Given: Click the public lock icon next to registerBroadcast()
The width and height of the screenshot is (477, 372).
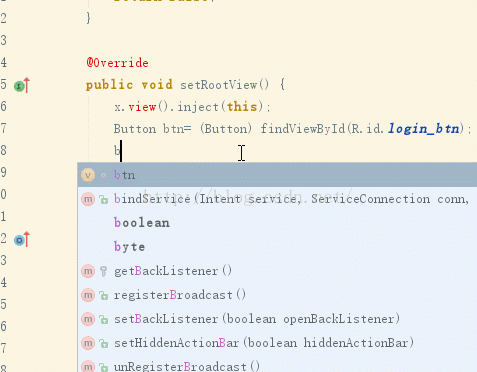Looking at the screenshot, I should [x=104, y=295].
